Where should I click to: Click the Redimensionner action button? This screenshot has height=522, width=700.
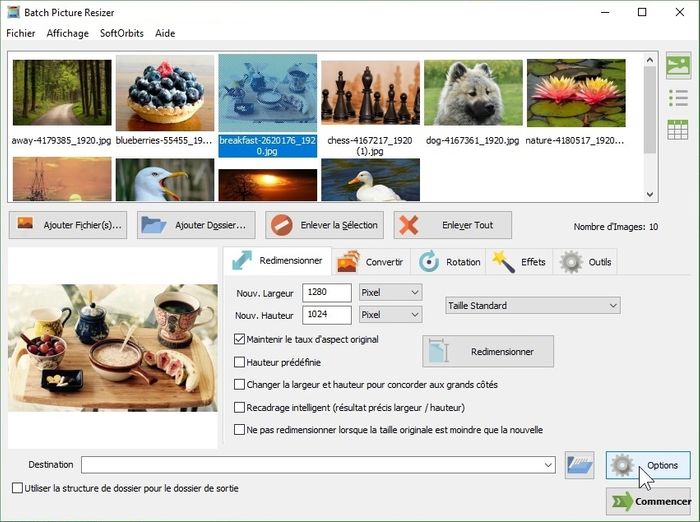487,352
